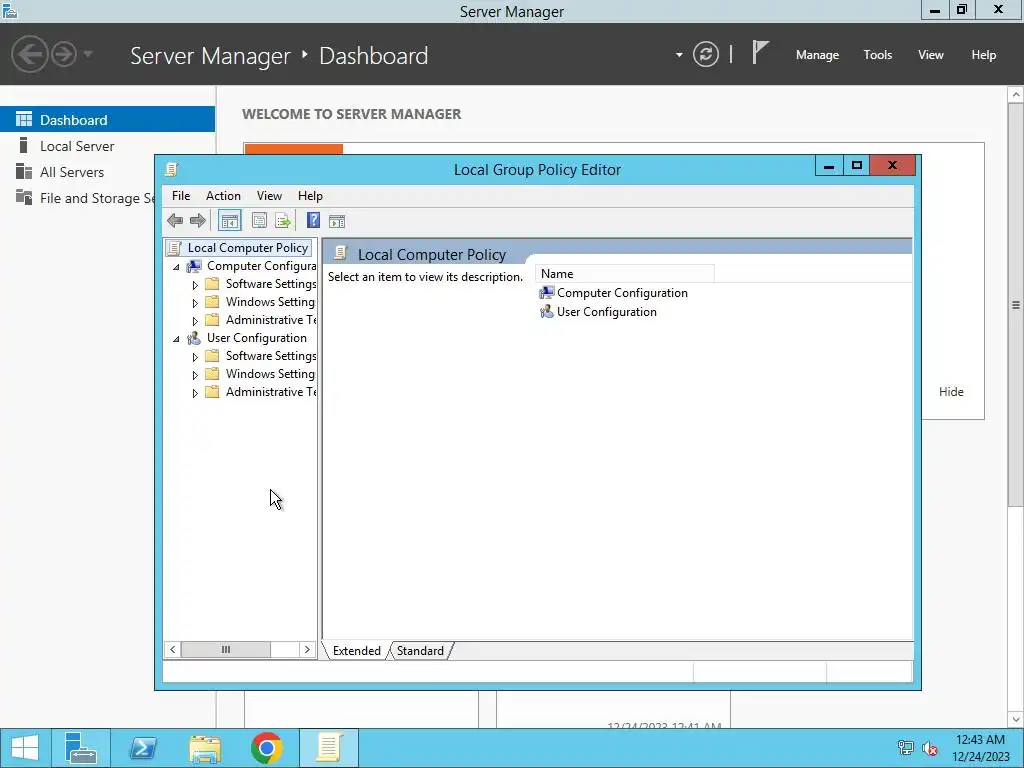This screenshot has height=768, width=1024.
Task: Click Software Settings folder icon under User Configuration
Action: pyautogui.click(x=212, y=355)
